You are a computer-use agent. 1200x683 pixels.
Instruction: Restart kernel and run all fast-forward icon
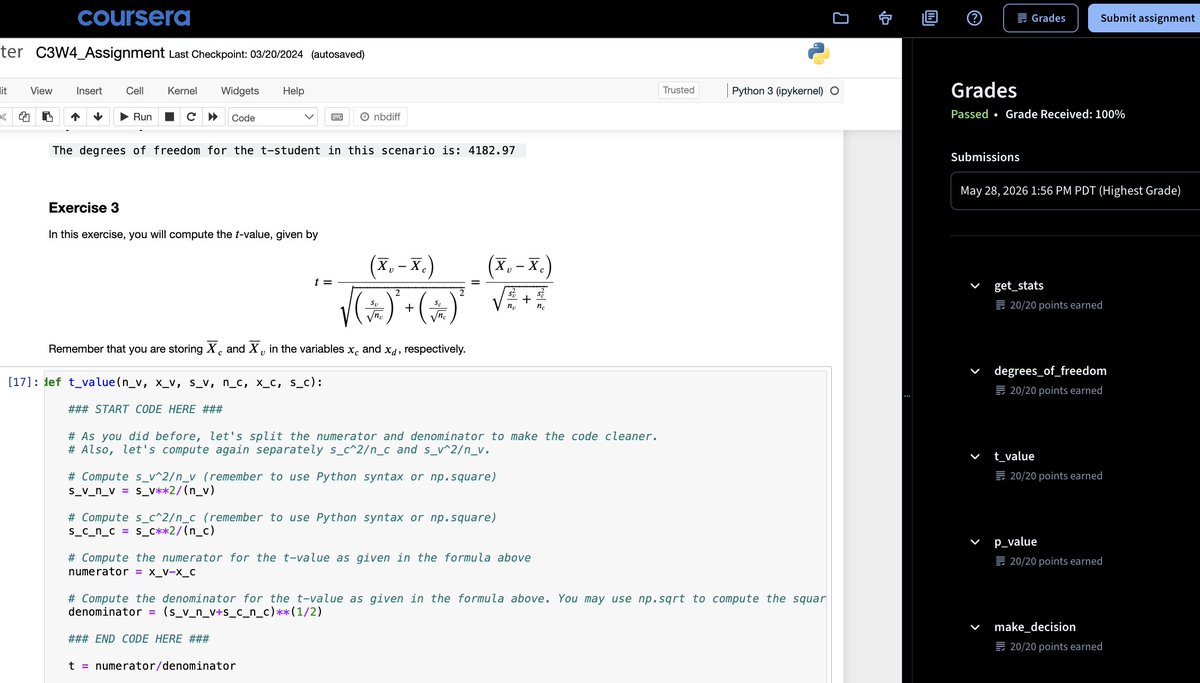point(212,117)
